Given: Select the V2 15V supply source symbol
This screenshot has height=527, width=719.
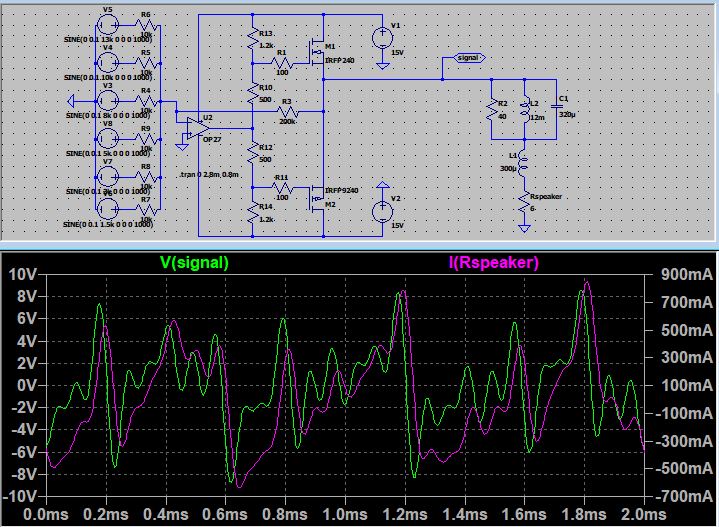Looking at the screenshot, I should coord(382,212).
